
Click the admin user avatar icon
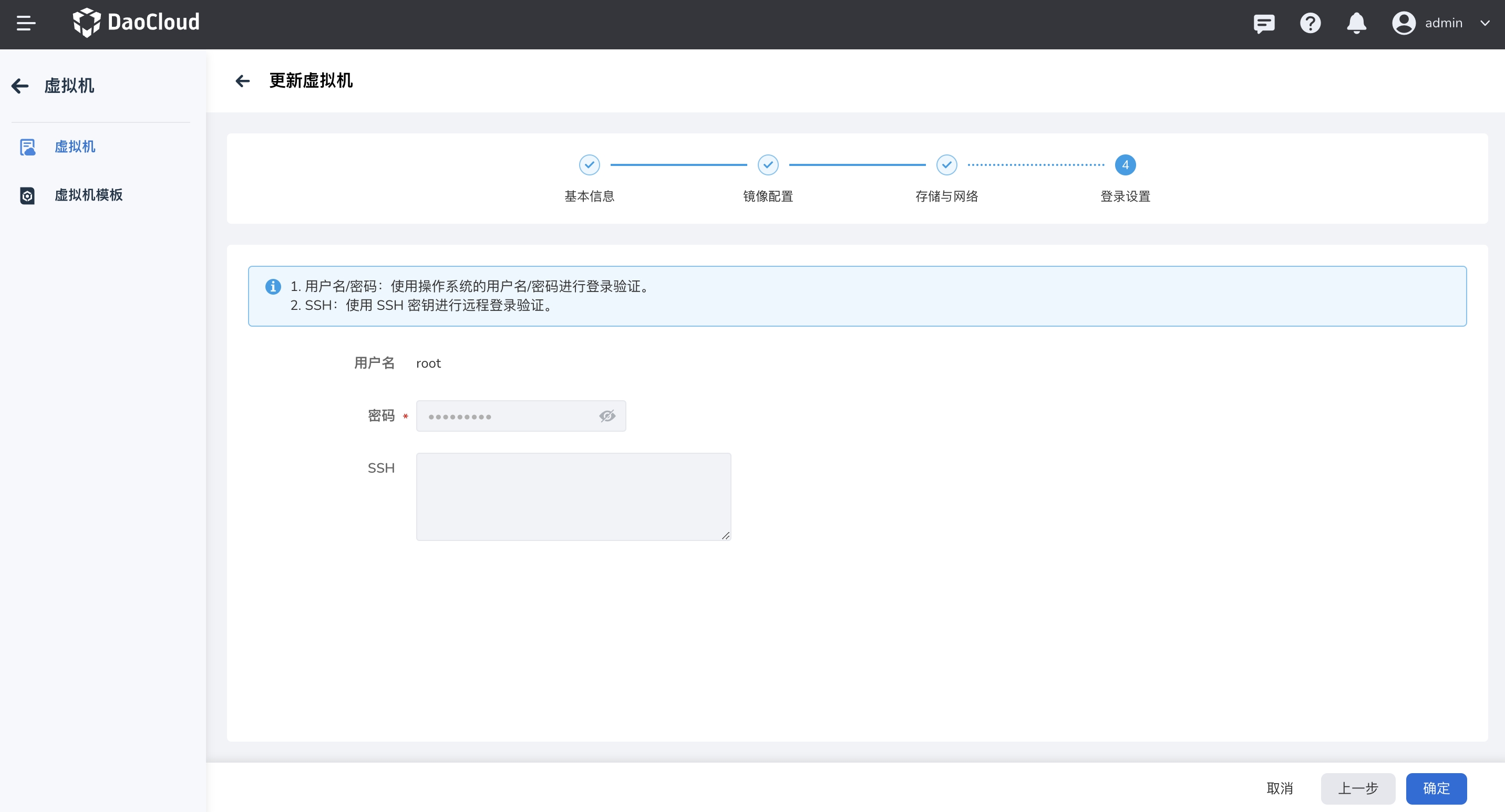coord(1404,23)
